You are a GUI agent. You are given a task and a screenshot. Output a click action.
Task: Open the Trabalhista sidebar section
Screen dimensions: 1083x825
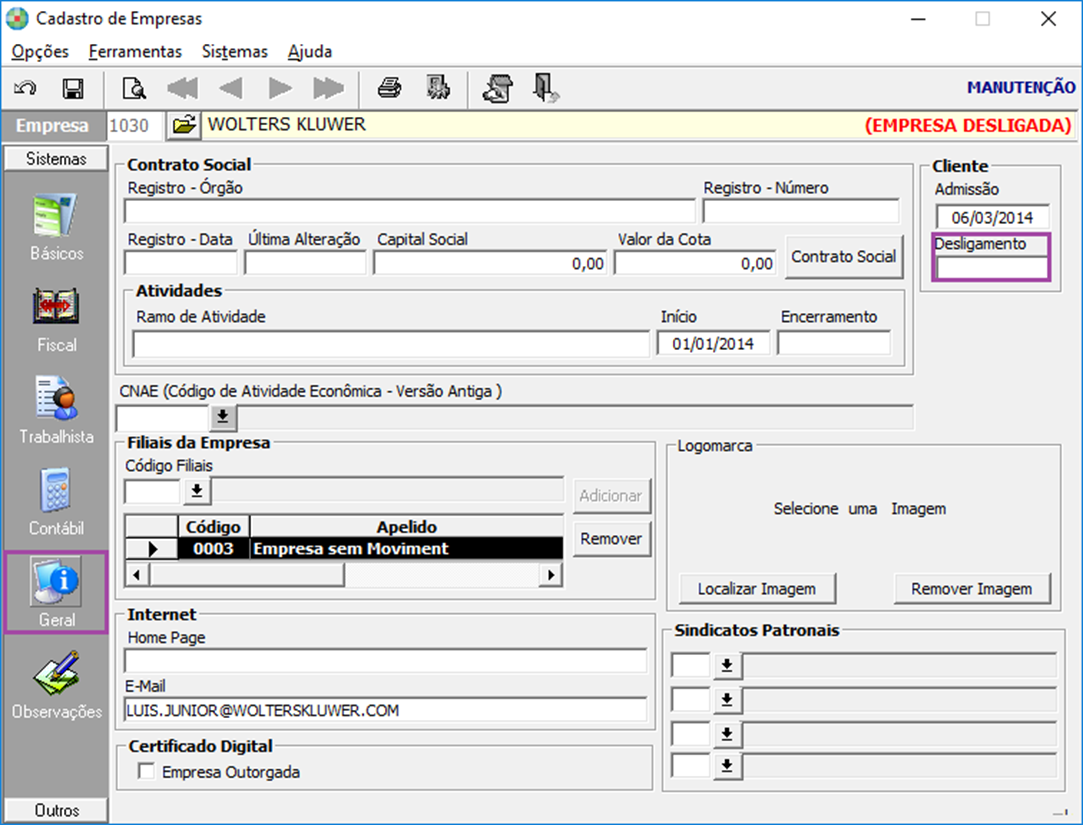(x=56, y=411)
